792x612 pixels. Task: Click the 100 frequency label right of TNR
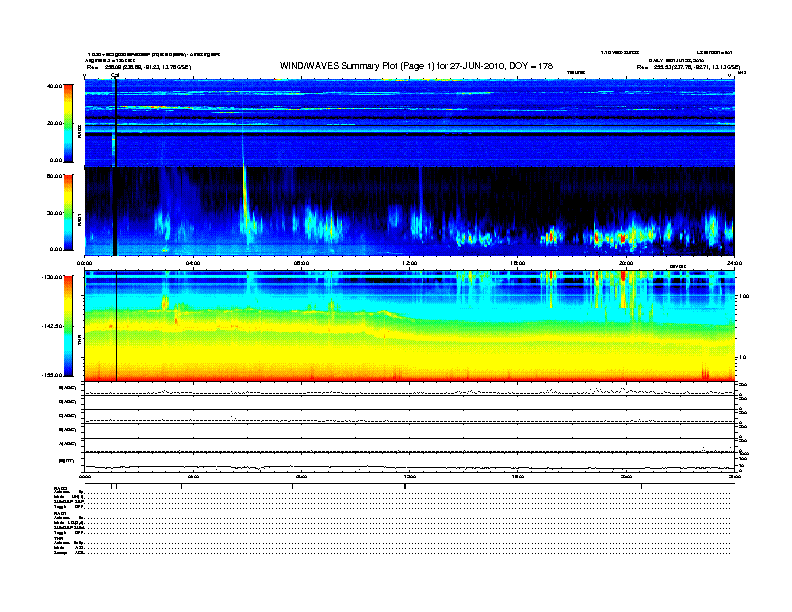point(744,296)
